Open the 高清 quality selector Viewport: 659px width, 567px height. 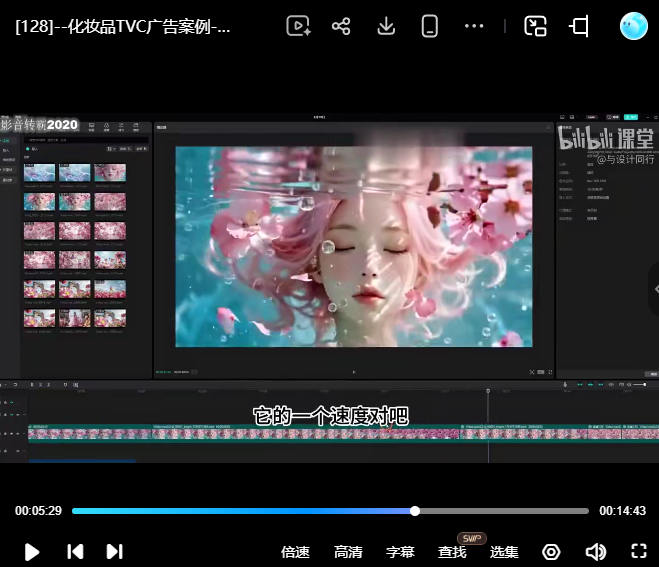348,552
